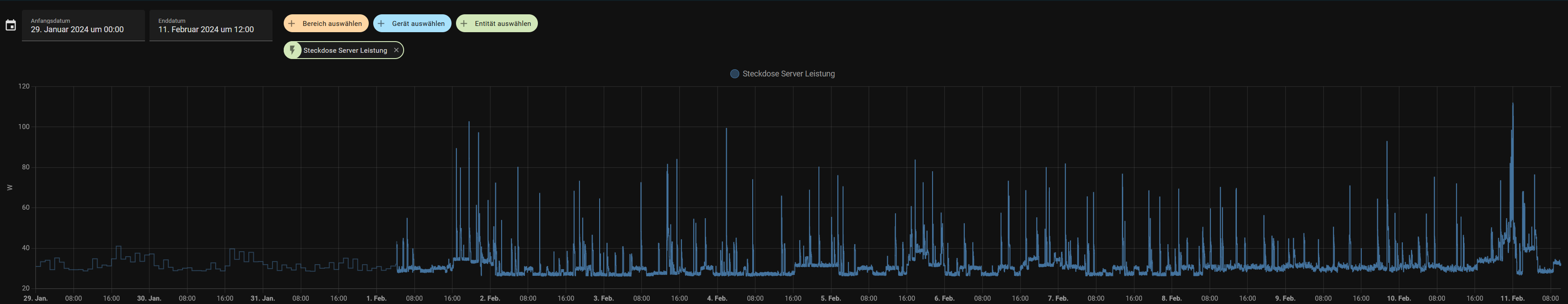Image resolution: width=1568 pixels, height=304 pixels.
Task: Click the 4. Feb. axis label
Action: (x=717, y=299)
